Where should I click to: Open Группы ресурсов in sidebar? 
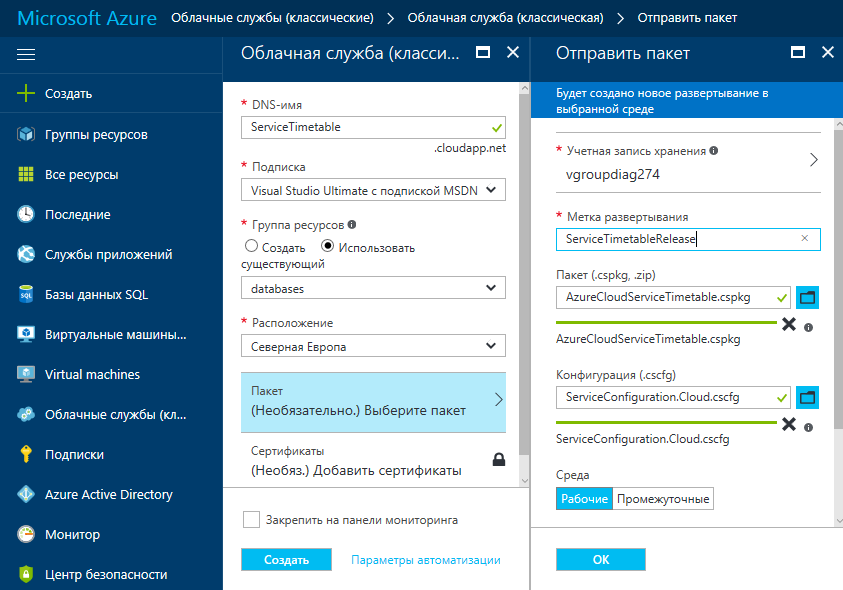pyautogui.click(x=96, y=134)
